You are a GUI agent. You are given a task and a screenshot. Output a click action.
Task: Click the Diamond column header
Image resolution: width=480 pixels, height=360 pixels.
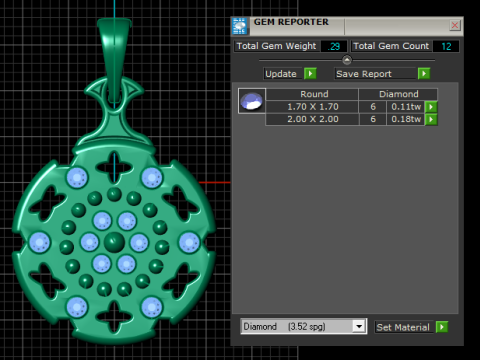pos(398,94)
